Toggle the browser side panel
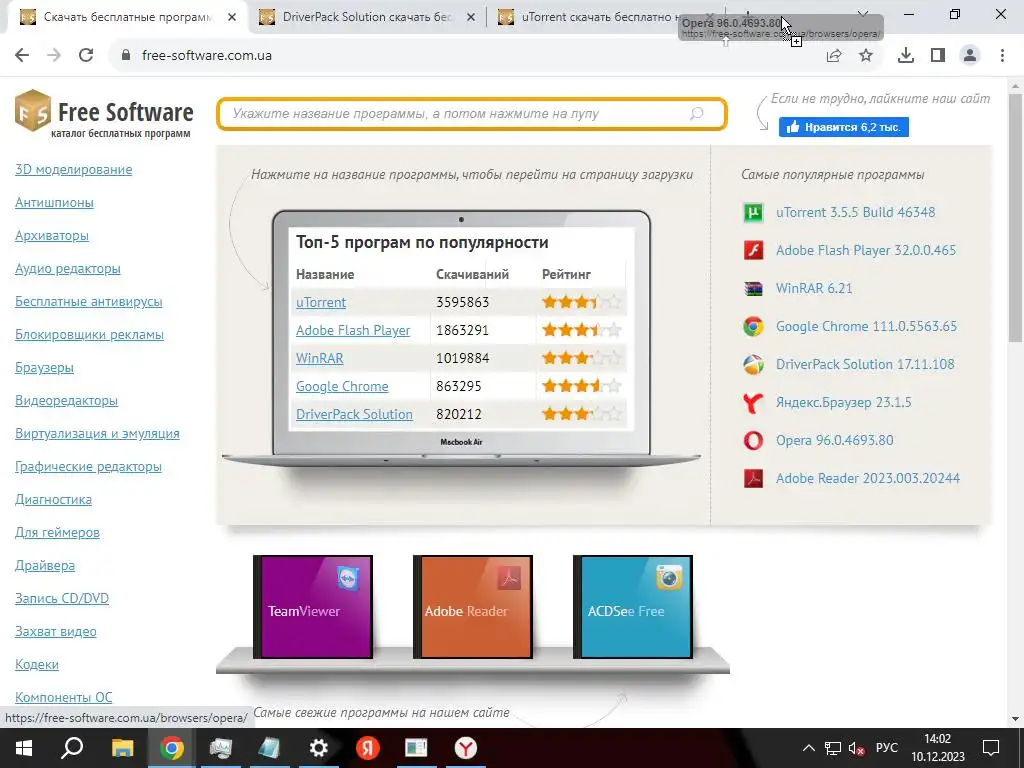This screenshot has height=768, width=1024. click(938, 56)
